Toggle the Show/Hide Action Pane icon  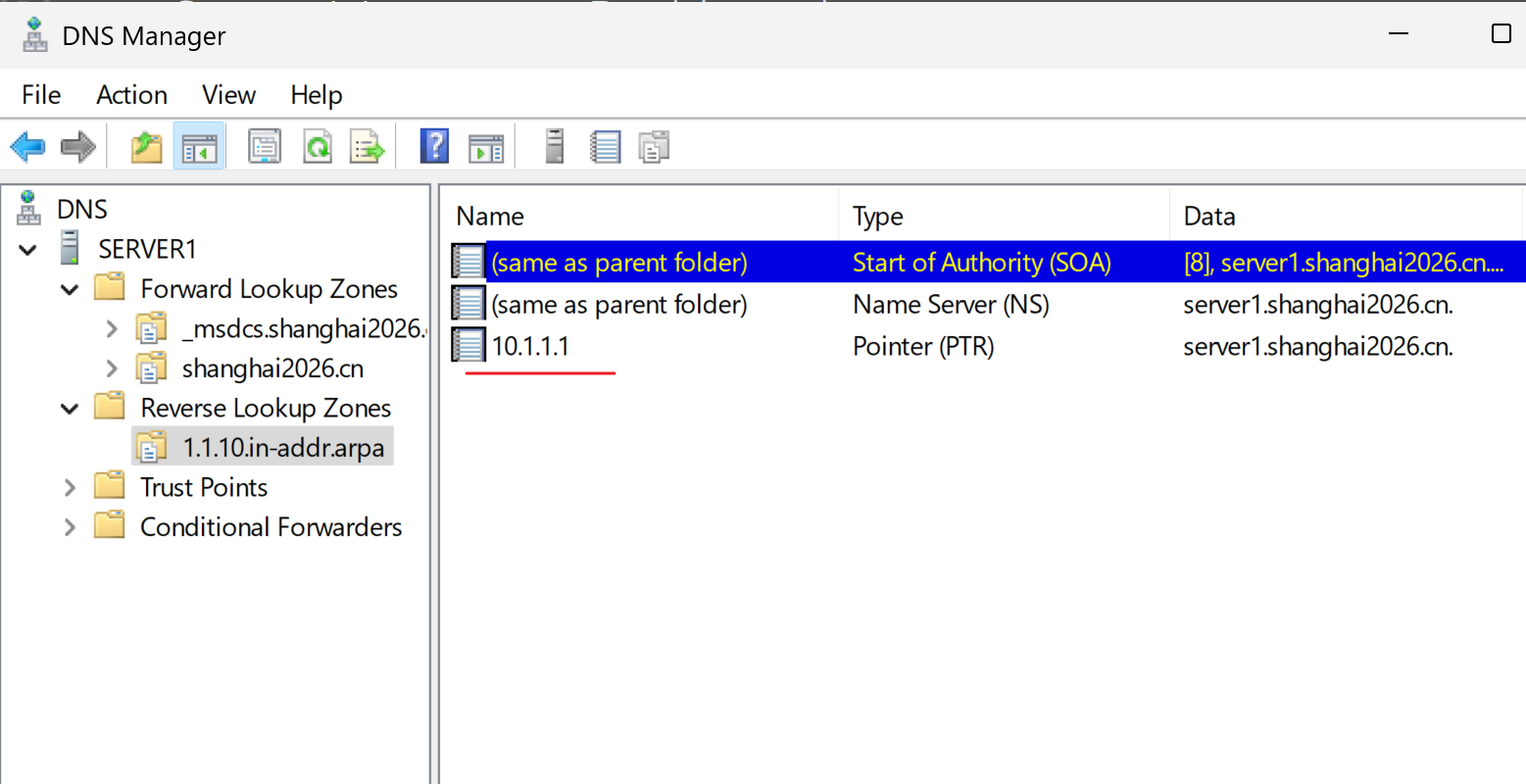point(486,147)
